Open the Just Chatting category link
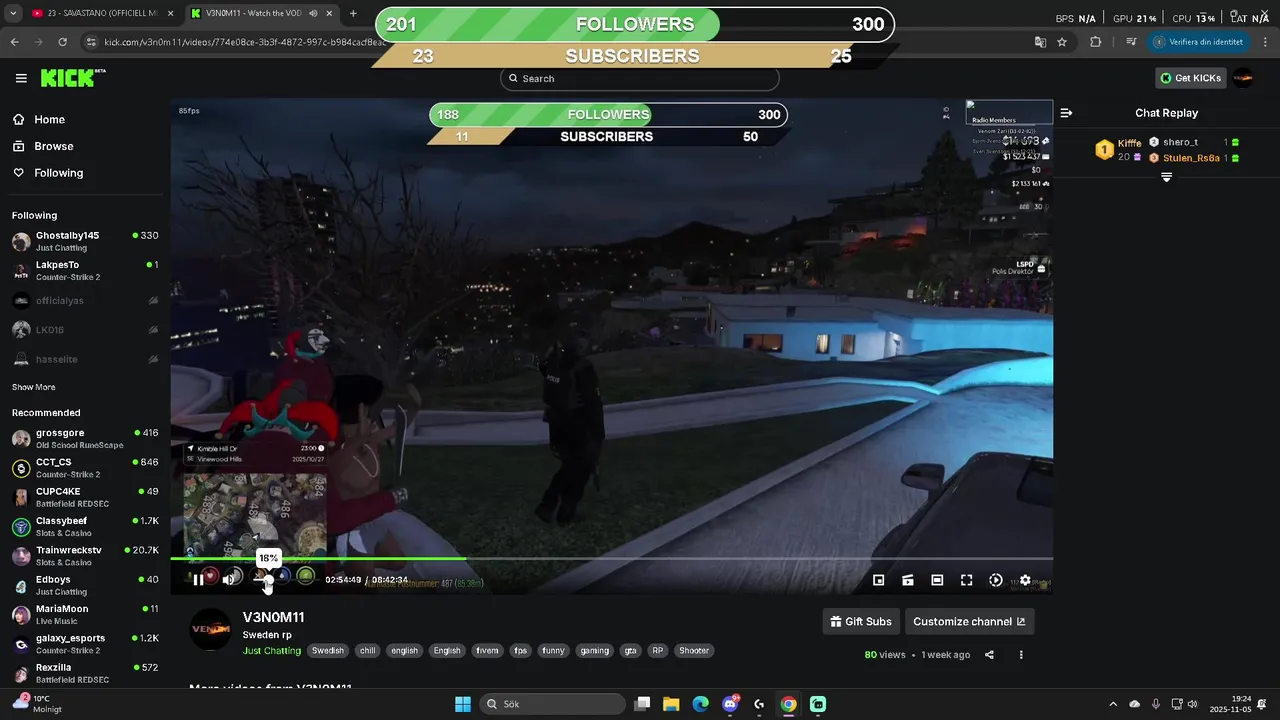 (x=271, y=651)
